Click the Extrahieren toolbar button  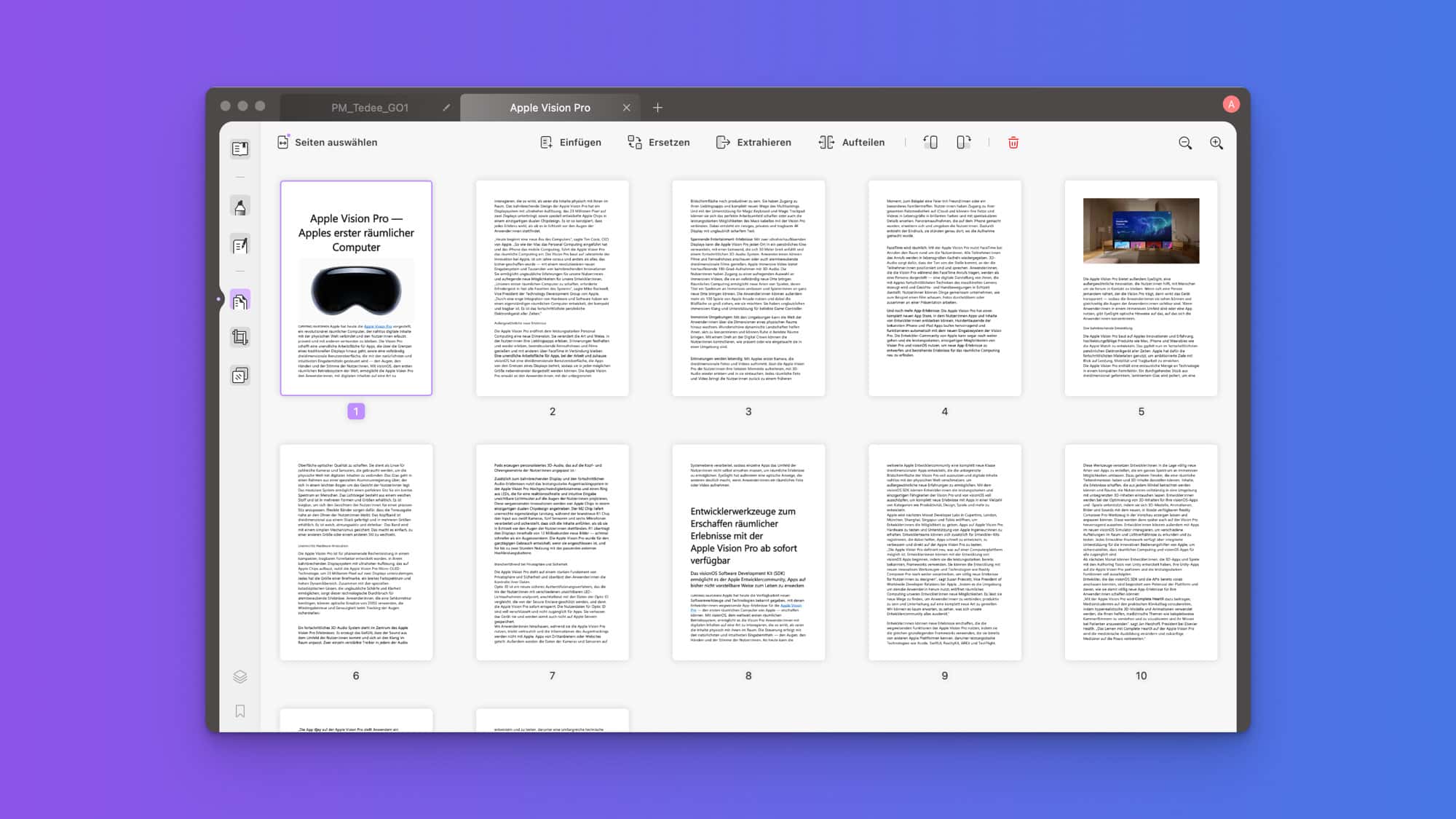[x=753, y=143]
